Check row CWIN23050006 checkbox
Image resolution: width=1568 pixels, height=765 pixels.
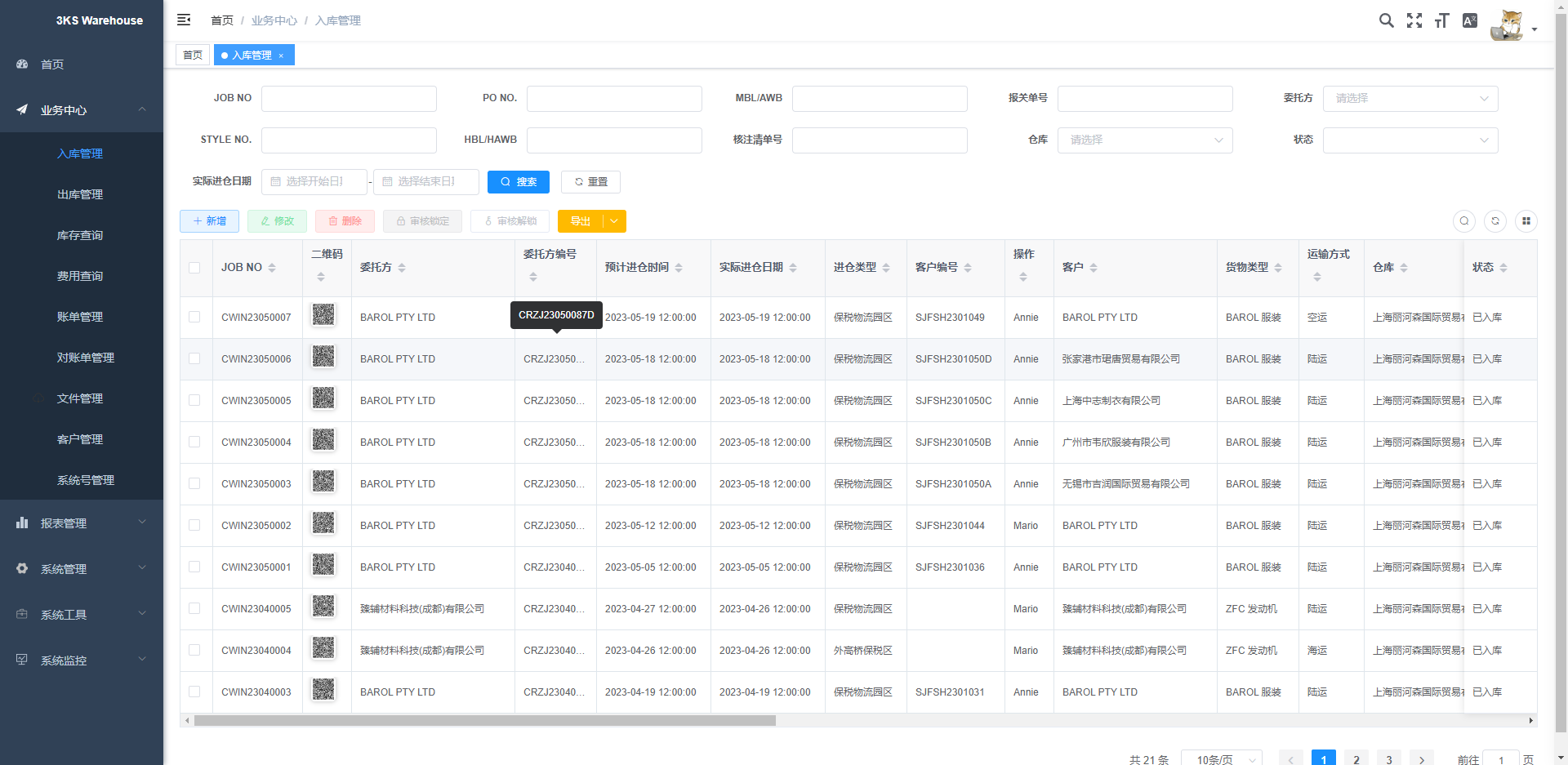(194, 358)
